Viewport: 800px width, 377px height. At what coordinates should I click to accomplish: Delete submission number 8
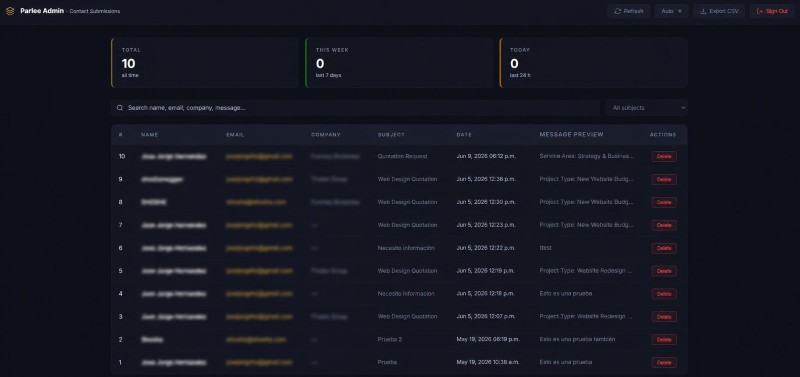(x=664, y=203)
